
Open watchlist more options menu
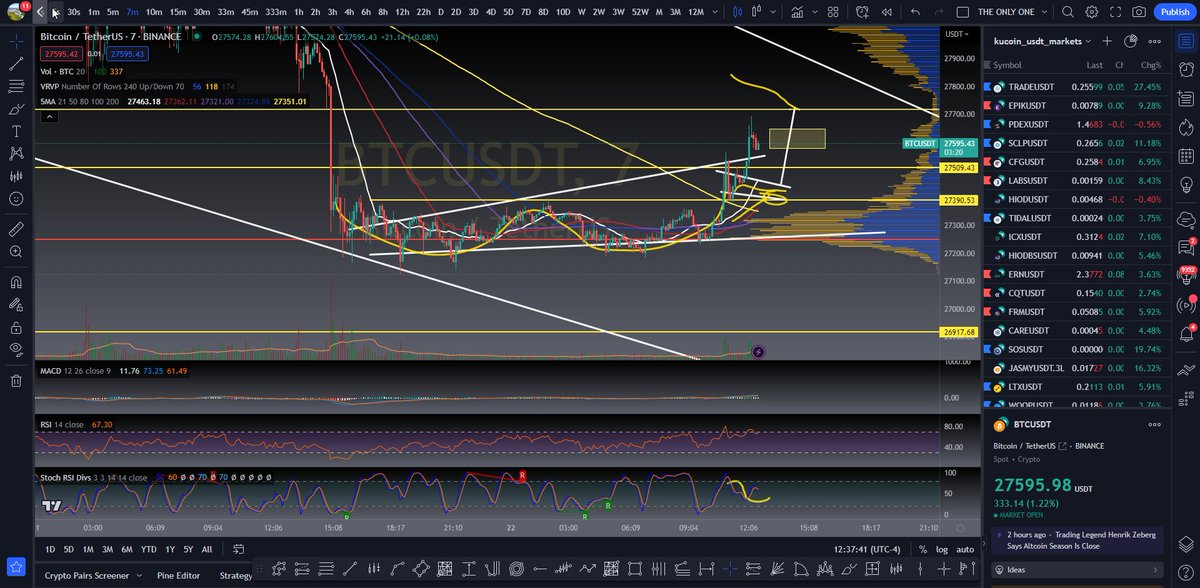1155,41
